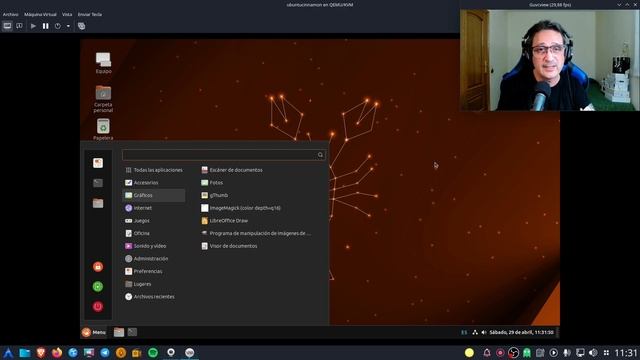Launch the Fotos application
The height and width of the screenshot is (360, 640).
pos(212,182)
